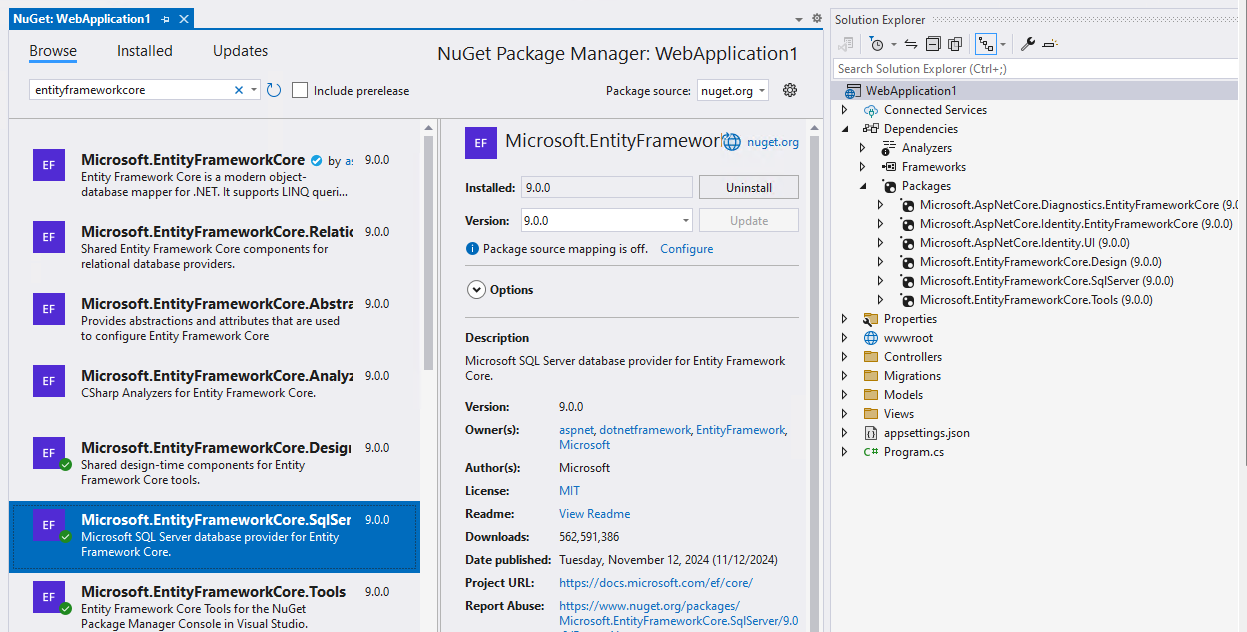Click the wwwroot globe icon
1247x632 pixels.
(x=870, y=338)
